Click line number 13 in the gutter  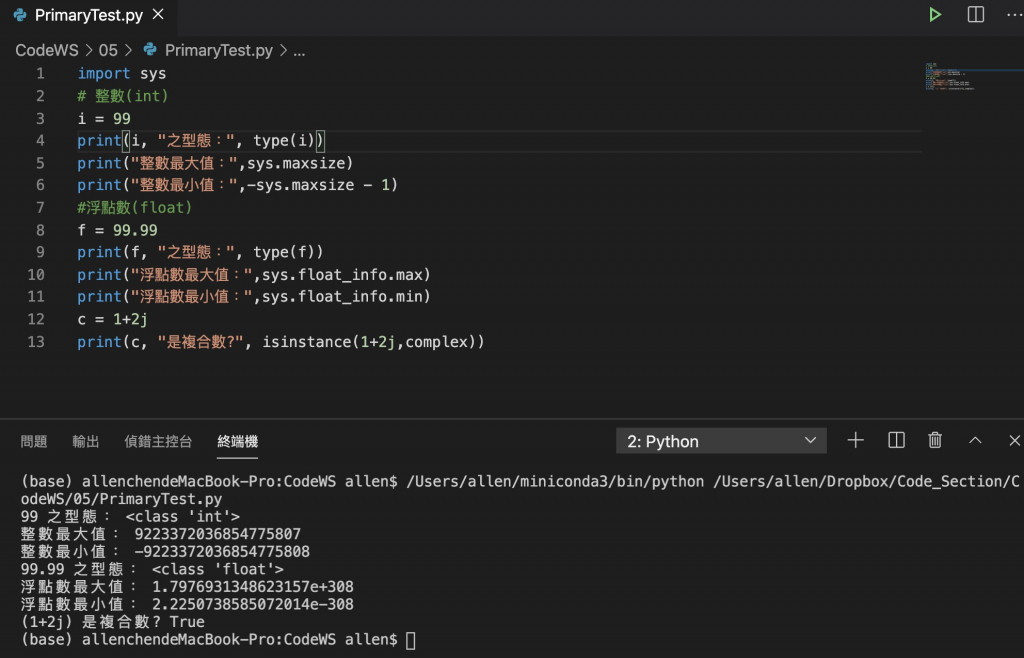tap(36, 341)
